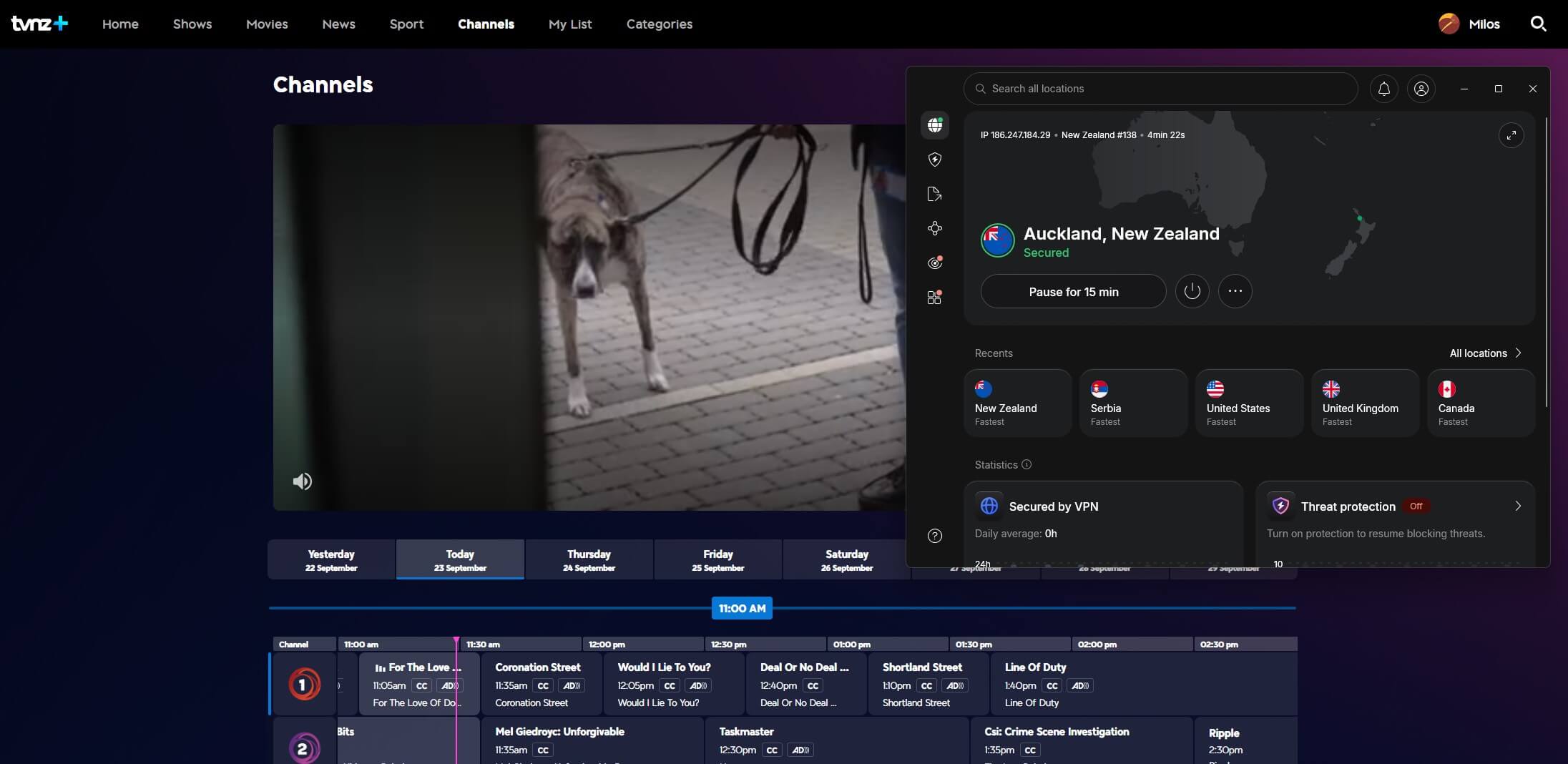Open the apps grid sidebar icon

click(x=934, y=297)
